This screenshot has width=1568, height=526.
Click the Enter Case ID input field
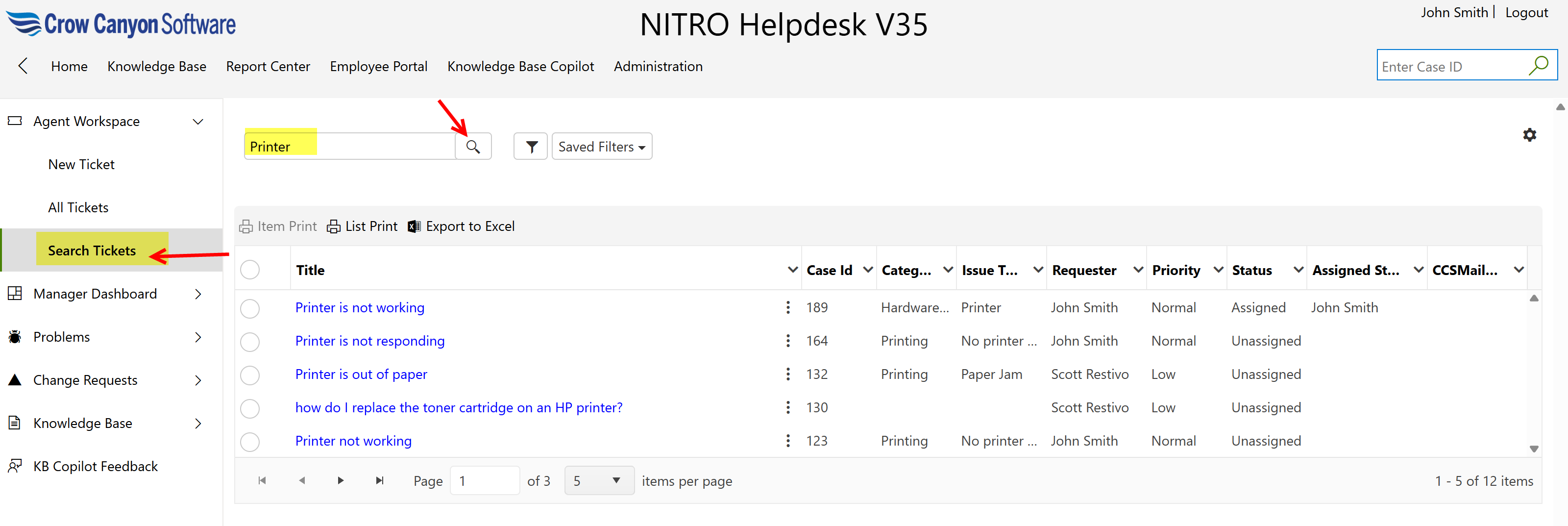[1451, 66]
